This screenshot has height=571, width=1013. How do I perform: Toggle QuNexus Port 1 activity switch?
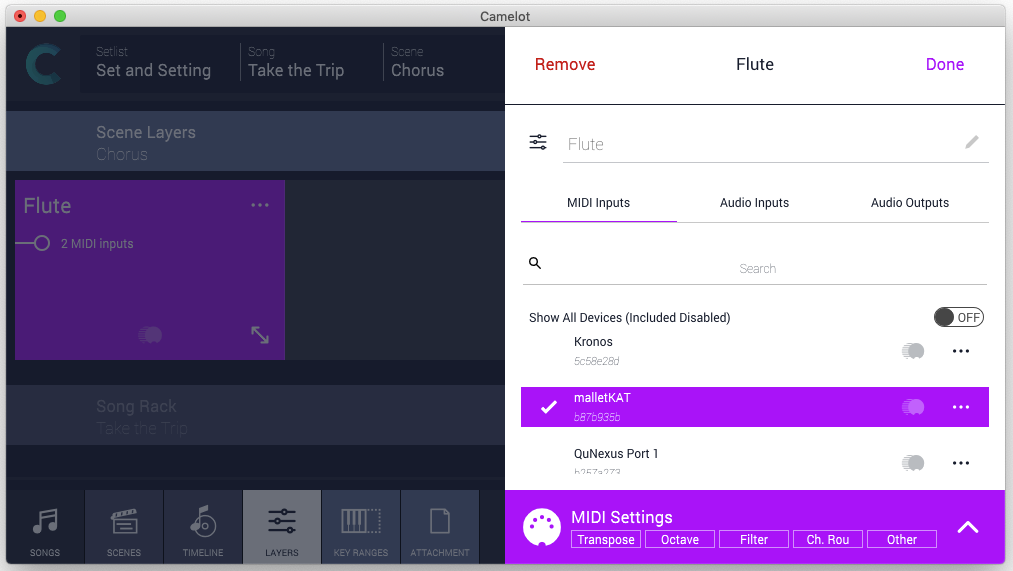click(913, 463)
